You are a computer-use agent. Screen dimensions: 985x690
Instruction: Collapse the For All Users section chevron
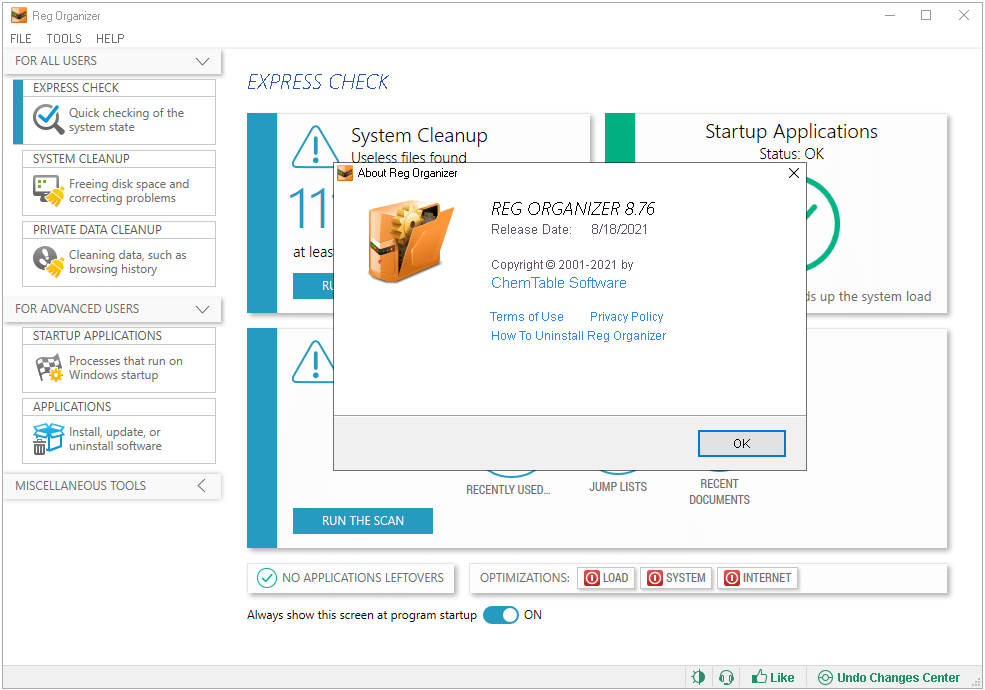click(x=202, y=61)
